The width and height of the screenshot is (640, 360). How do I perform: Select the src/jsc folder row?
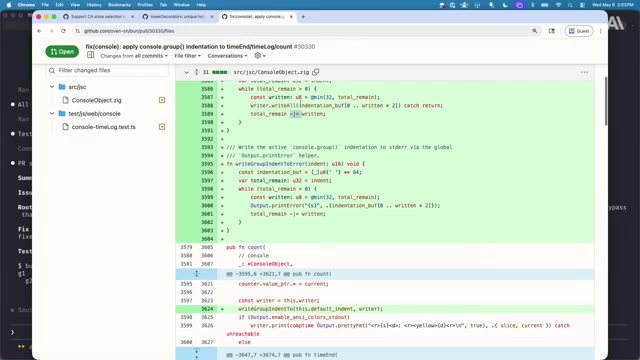click(x=107, y=87)
